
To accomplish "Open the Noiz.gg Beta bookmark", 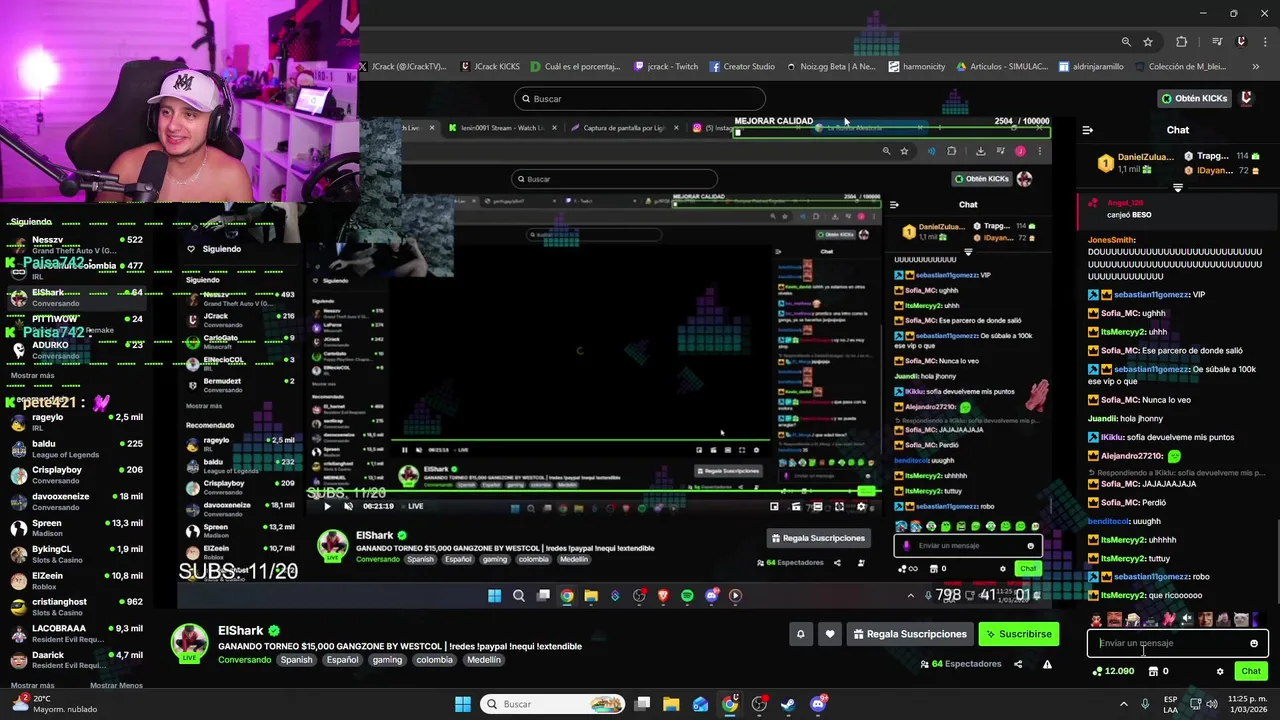I will [x=830, y=67].
